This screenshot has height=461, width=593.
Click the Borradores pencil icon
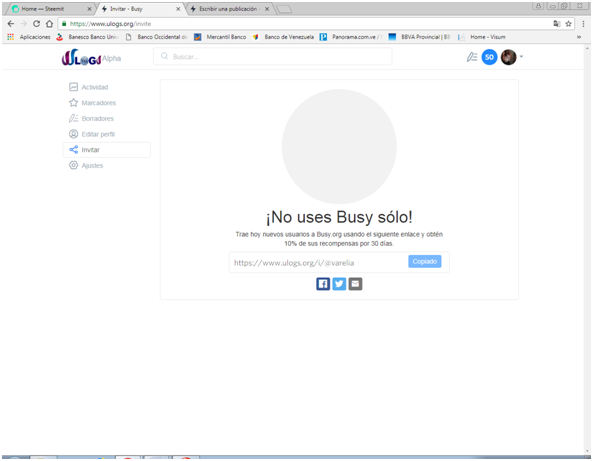(x=73, y=118)
